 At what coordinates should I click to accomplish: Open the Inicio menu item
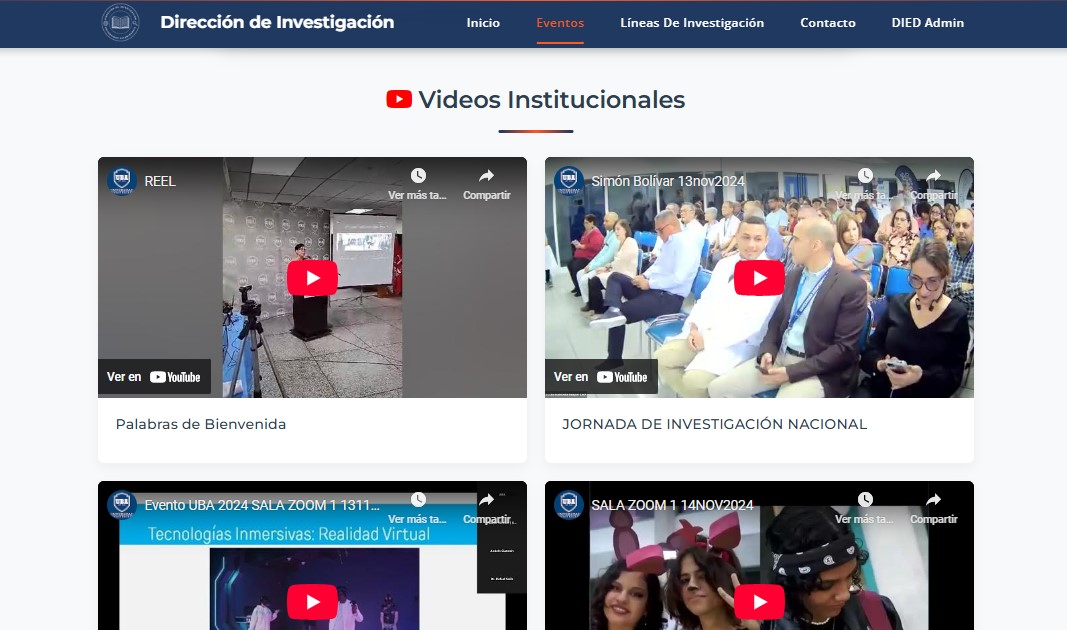tap(483, 22)
